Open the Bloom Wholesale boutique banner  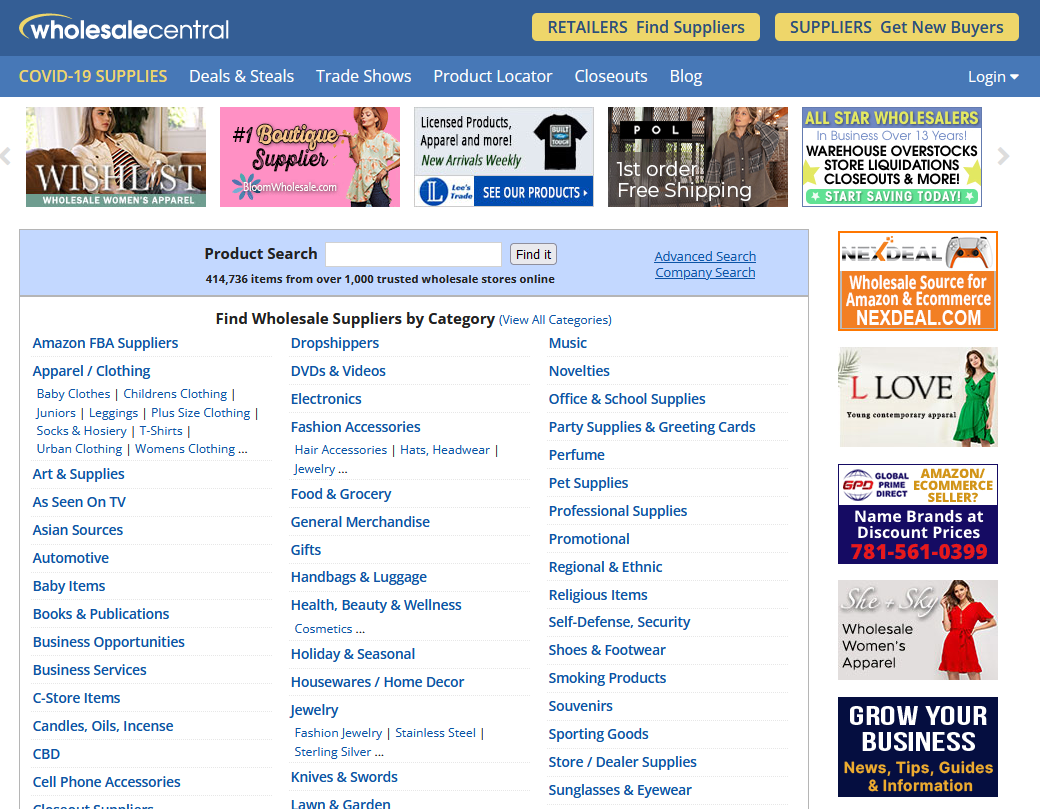310,157
